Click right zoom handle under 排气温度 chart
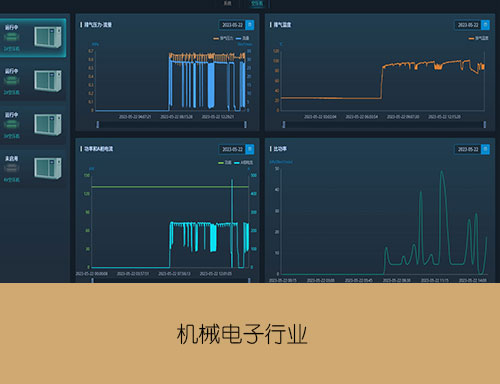This screenshot has height=384, width=500. pos(485,124)
